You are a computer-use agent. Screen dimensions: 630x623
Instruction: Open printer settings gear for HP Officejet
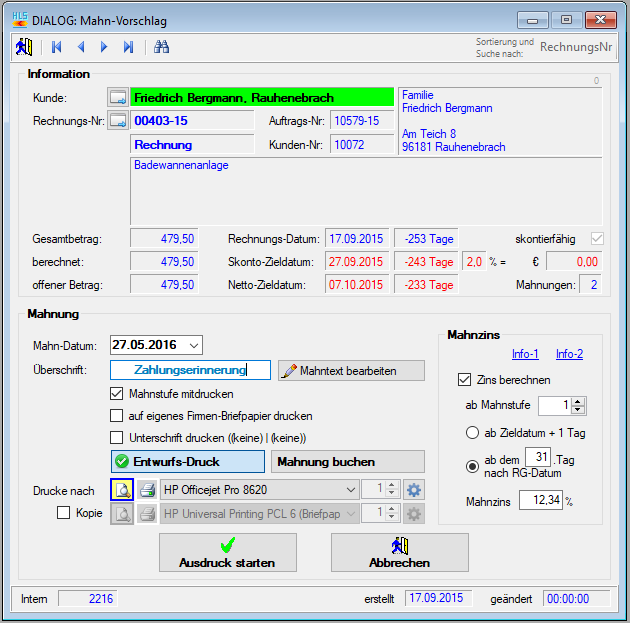pos(414,490)
